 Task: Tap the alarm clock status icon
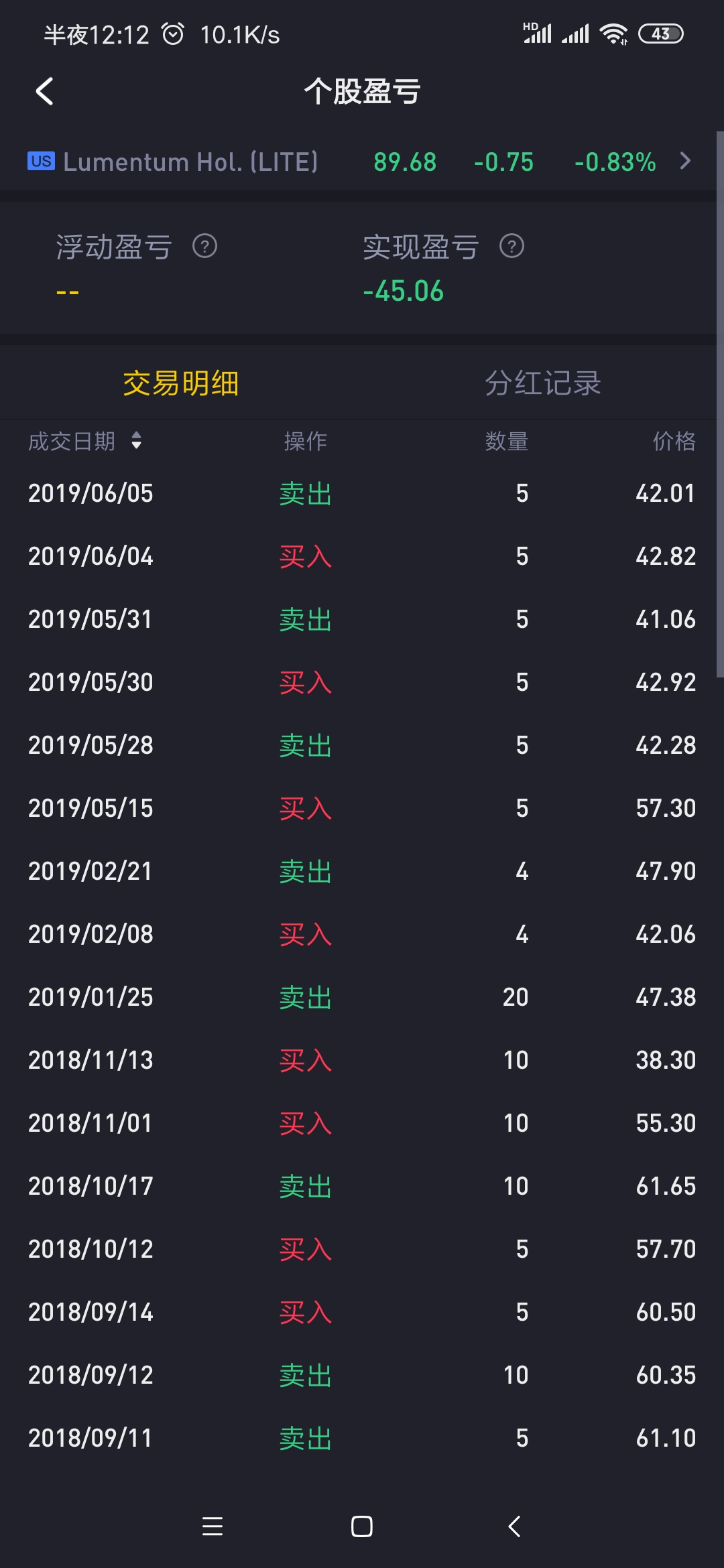(173, 34)
